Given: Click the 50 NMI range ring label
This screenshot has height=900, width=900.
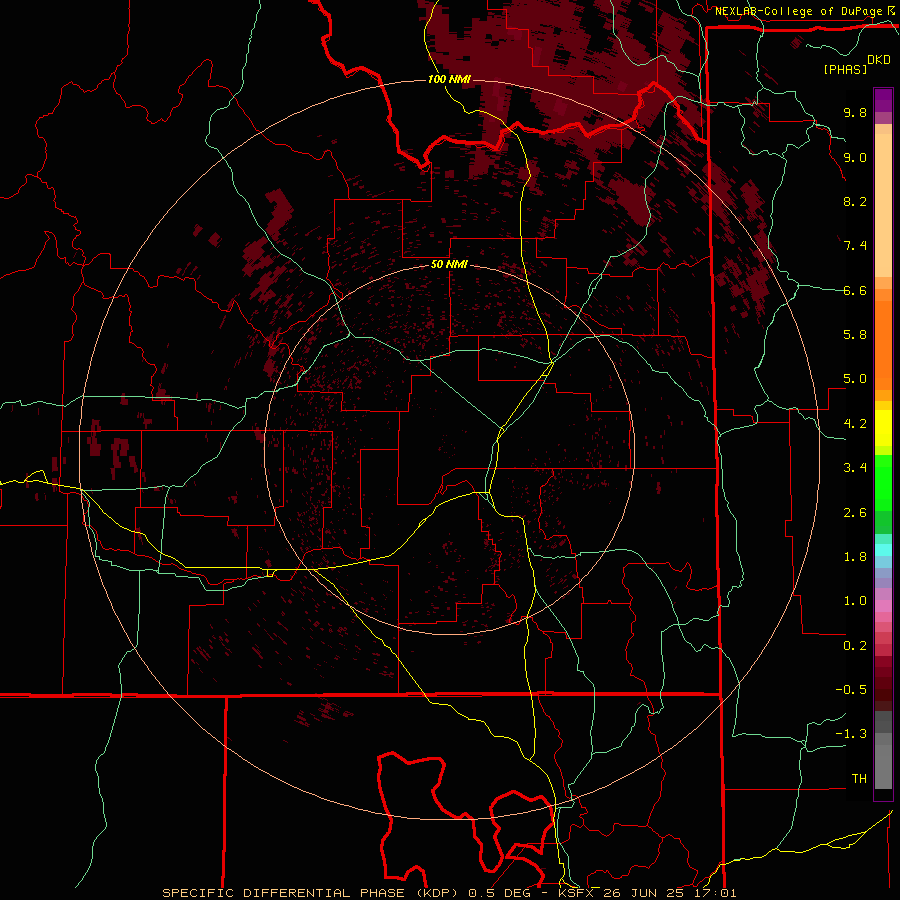Looking at the screenshot, I should [x=449, y=265].
